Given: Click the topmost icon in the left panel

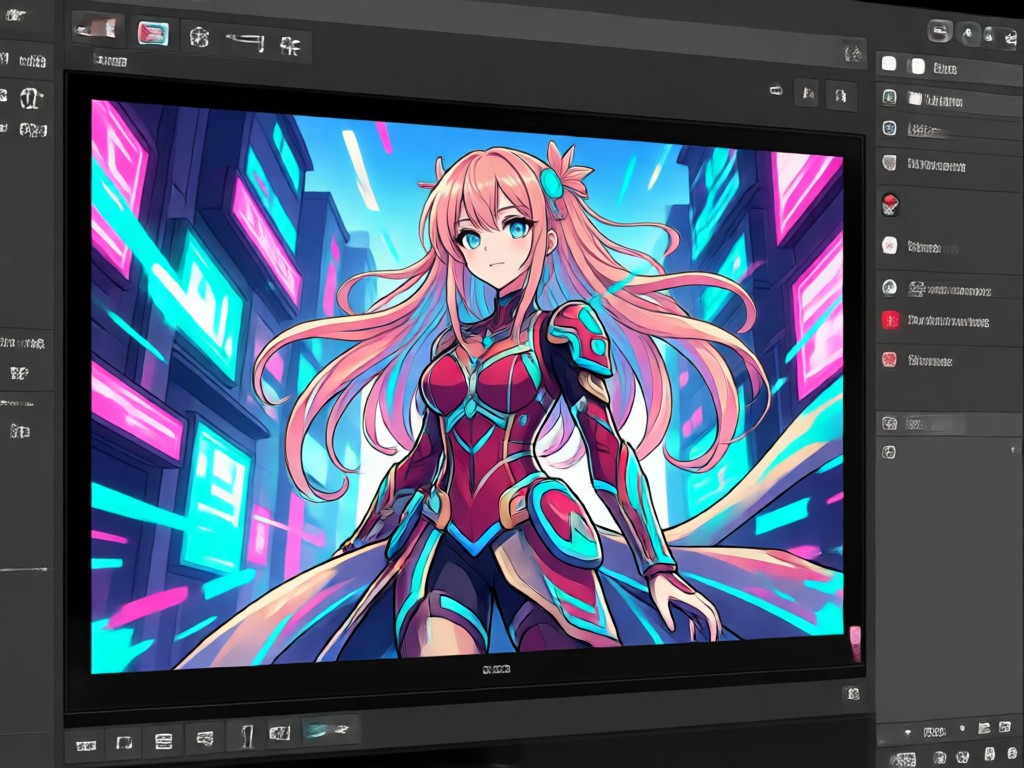Looking at the screenshot, I should (14, 15).
